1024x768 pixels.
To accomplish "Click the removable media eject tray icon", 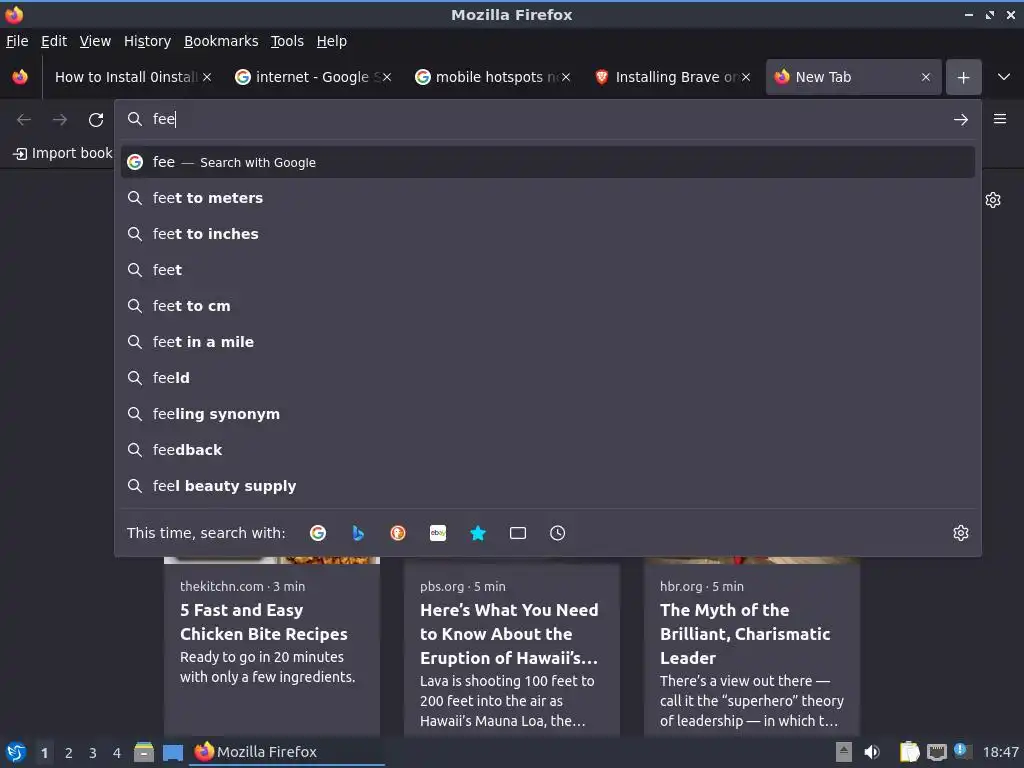I will pyautogui.click(x=844, y=752).
